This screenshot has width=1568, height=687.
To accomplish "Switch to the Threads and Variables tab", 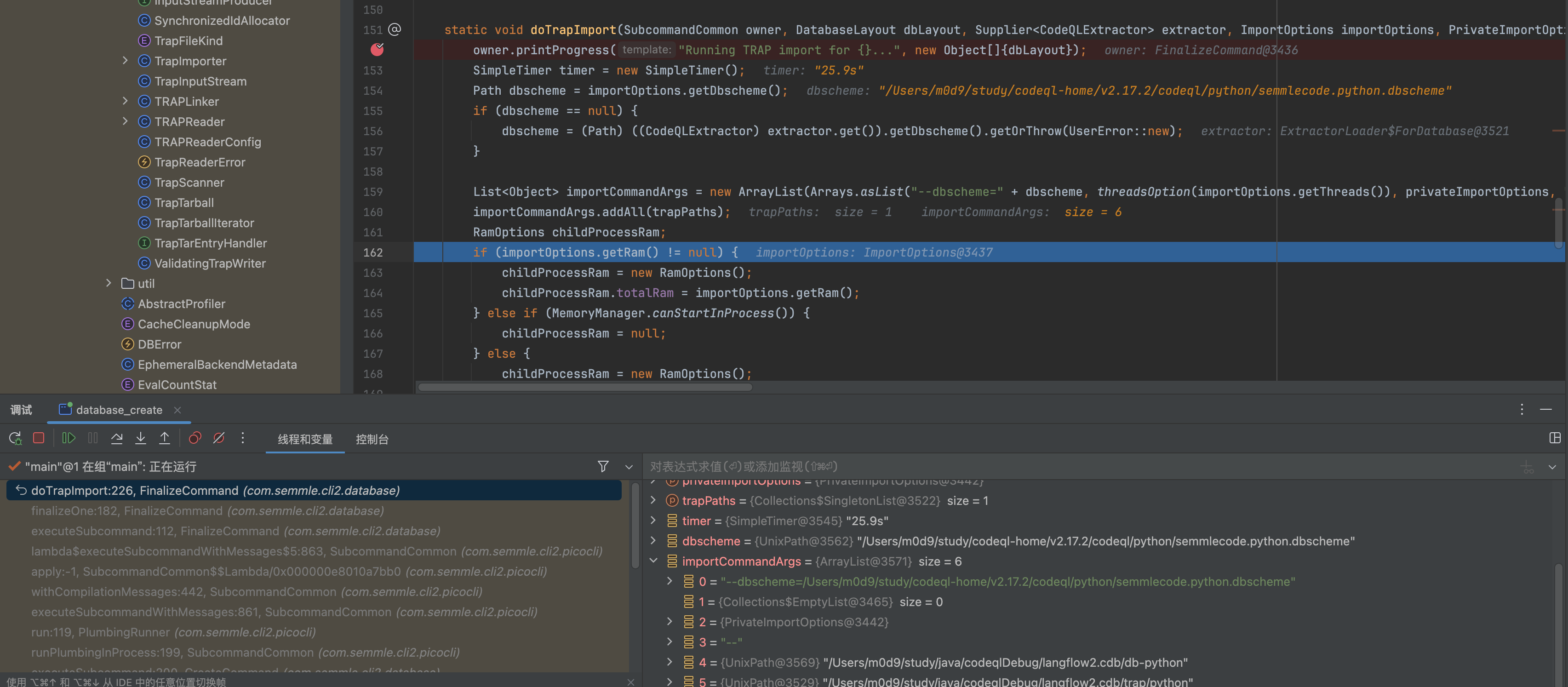I will click(305, 439).
